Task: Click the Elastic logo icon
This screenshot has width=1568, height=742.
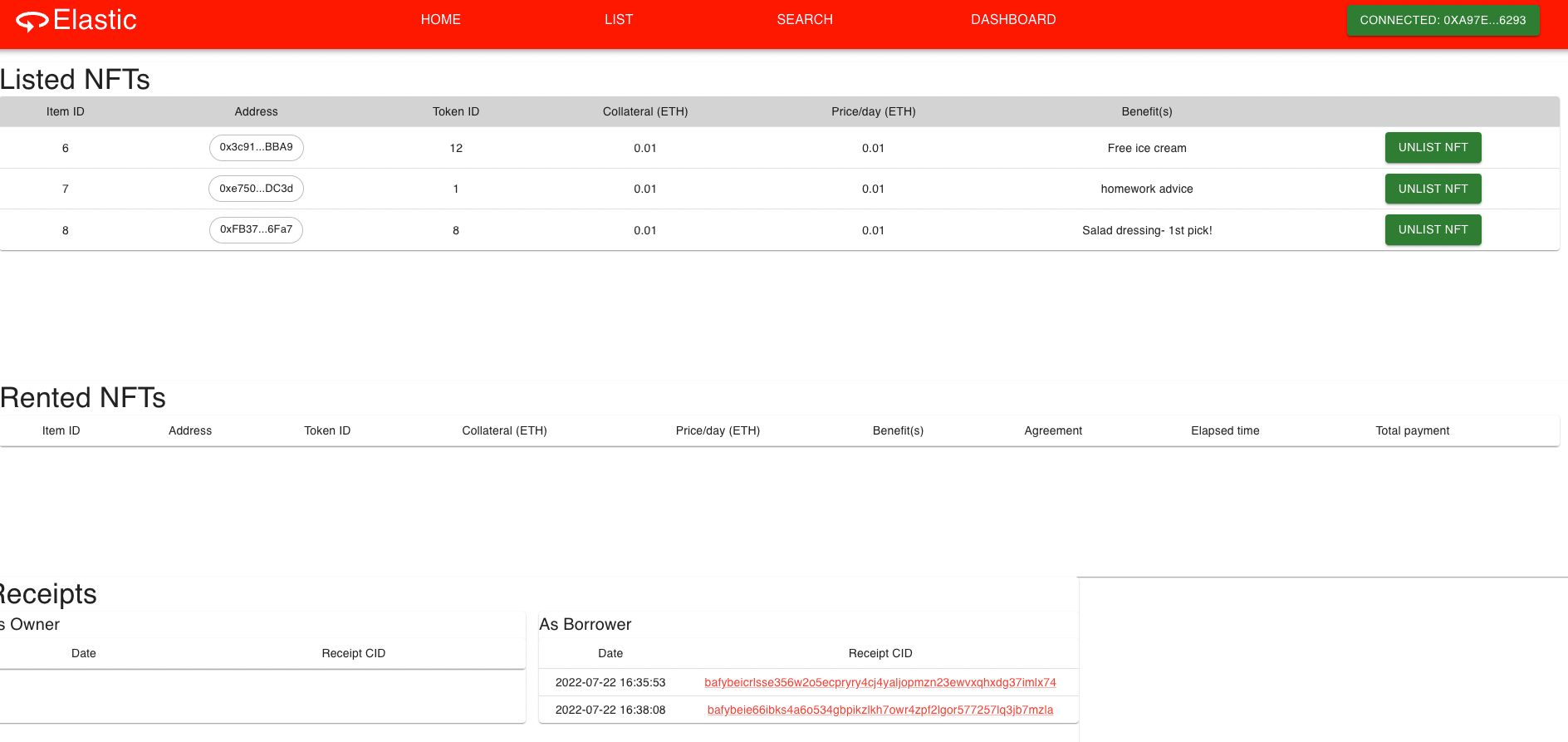Action: (x=32, y=22)
